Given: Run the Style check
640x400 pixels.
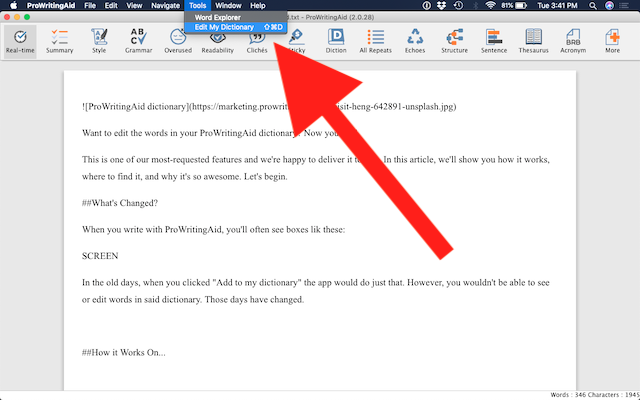Looking at the screenshot, I should tap(99, 42).
